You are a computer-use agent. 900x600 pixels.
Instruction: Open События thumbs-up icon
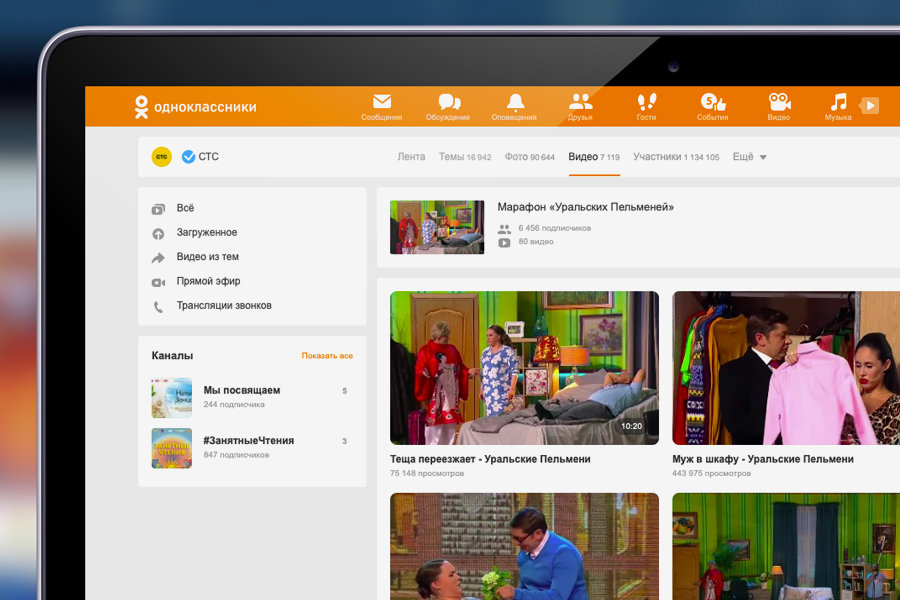tap(713, 102)
